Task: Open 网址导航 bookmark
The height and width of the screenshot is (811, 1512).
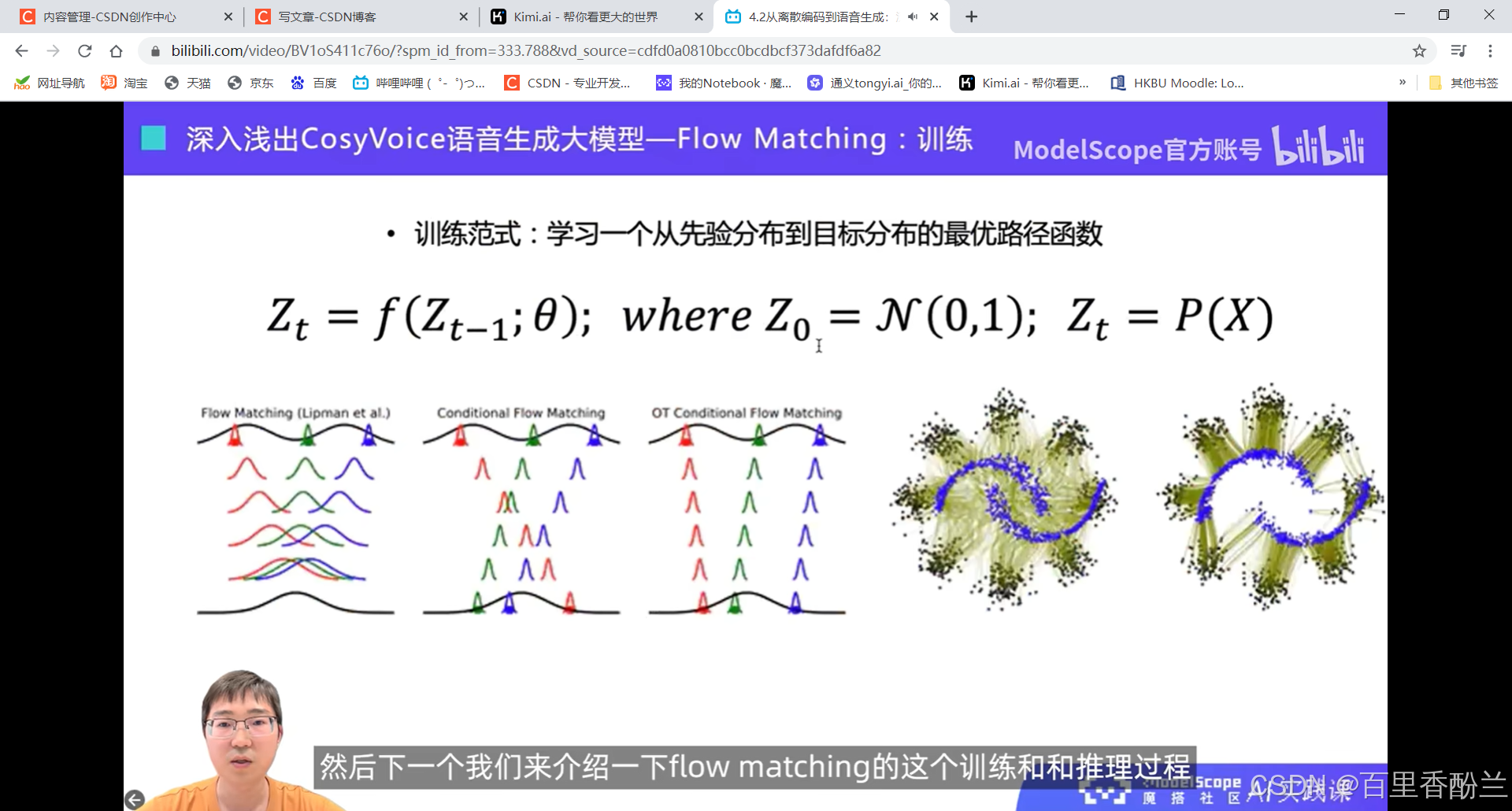Action: click(50, 83)
